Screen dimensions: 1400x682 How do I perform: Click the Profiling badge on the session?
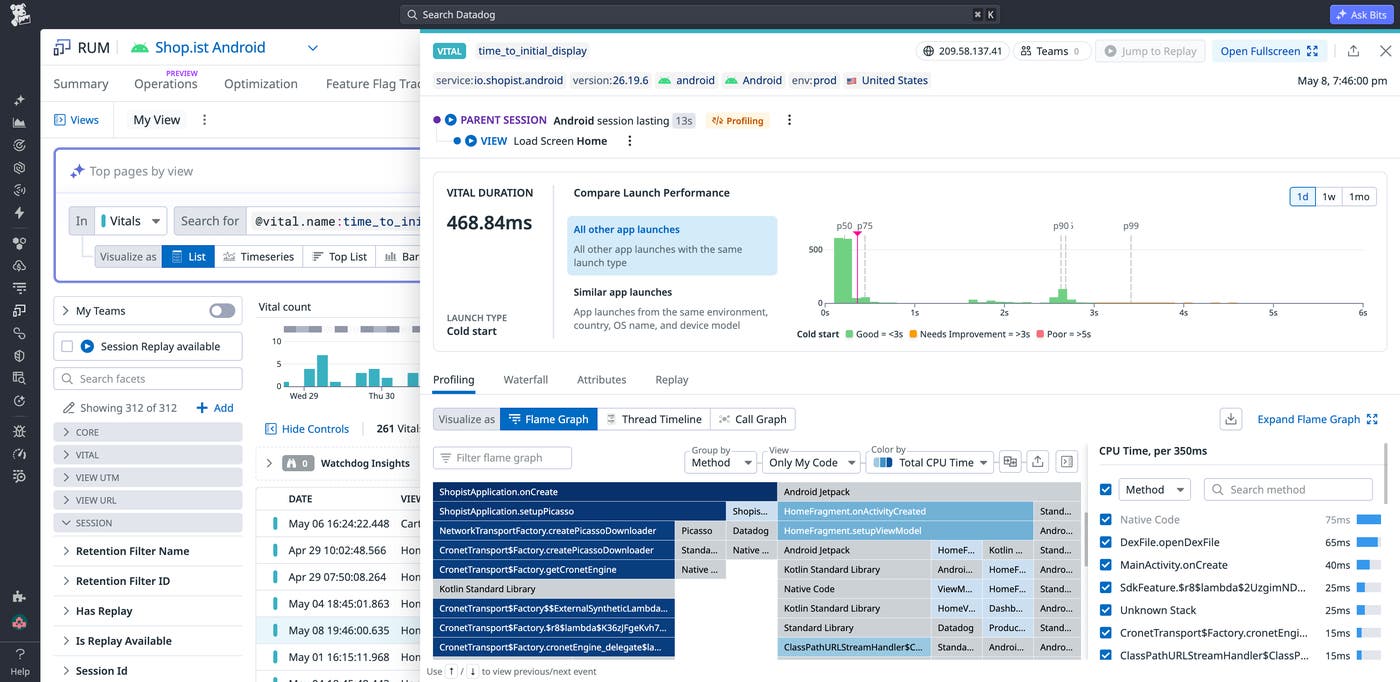(737, 121)
